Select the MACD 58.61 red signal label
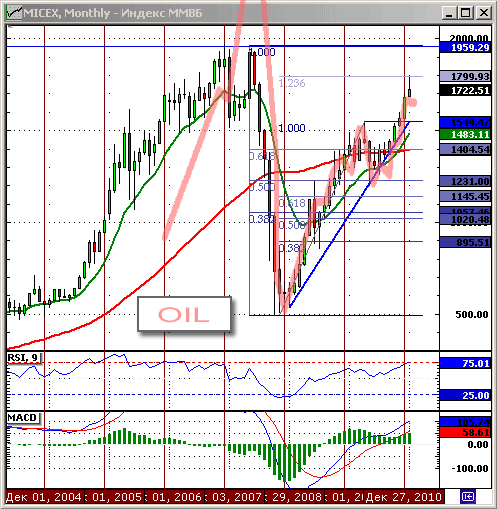497x509 pixels. coord(465,433)
